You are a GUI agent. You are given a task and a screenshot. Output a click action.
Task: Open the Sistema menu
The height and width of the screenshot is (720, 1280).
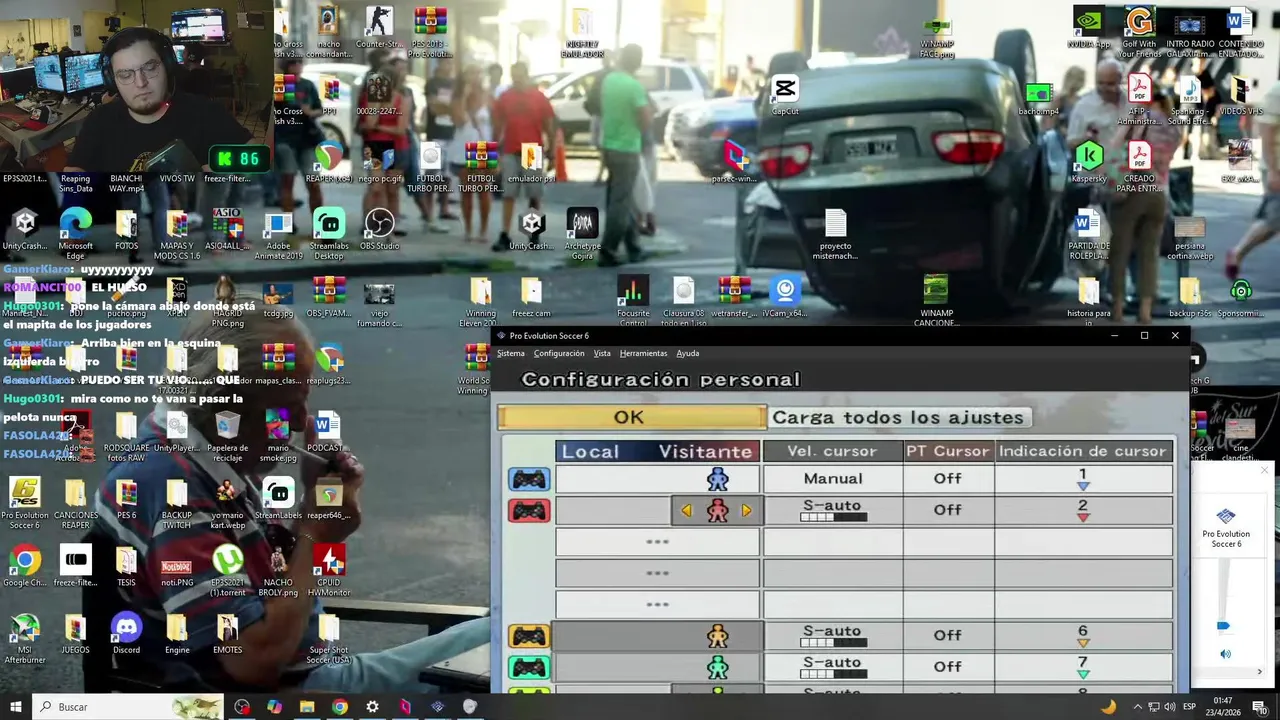[x=511, y=353]
